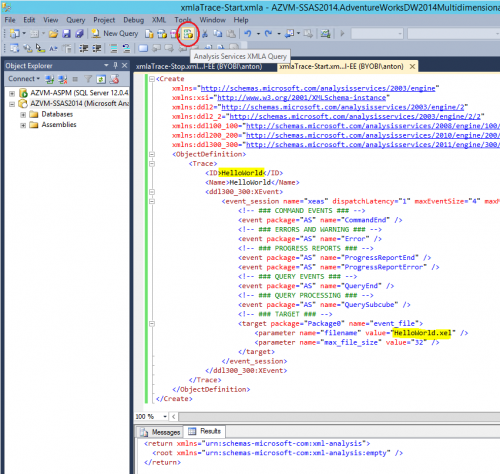The width and height of the screenshot is (500, 474).
Task: Click the Open File folder icon
Action: (x=53, y=34)
